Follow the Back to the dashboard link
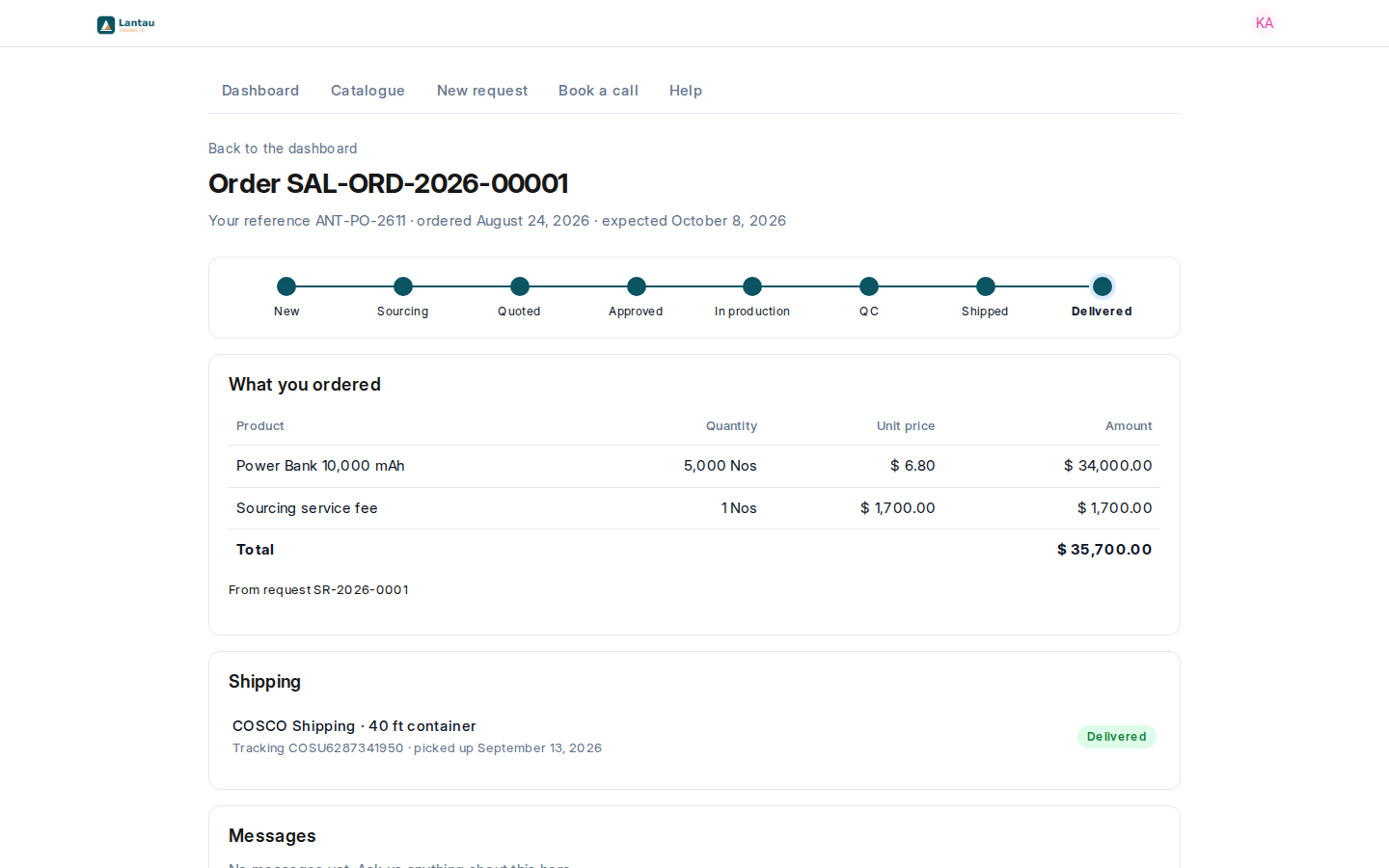This screenshot has width=1389, height=868. point(283,149)
